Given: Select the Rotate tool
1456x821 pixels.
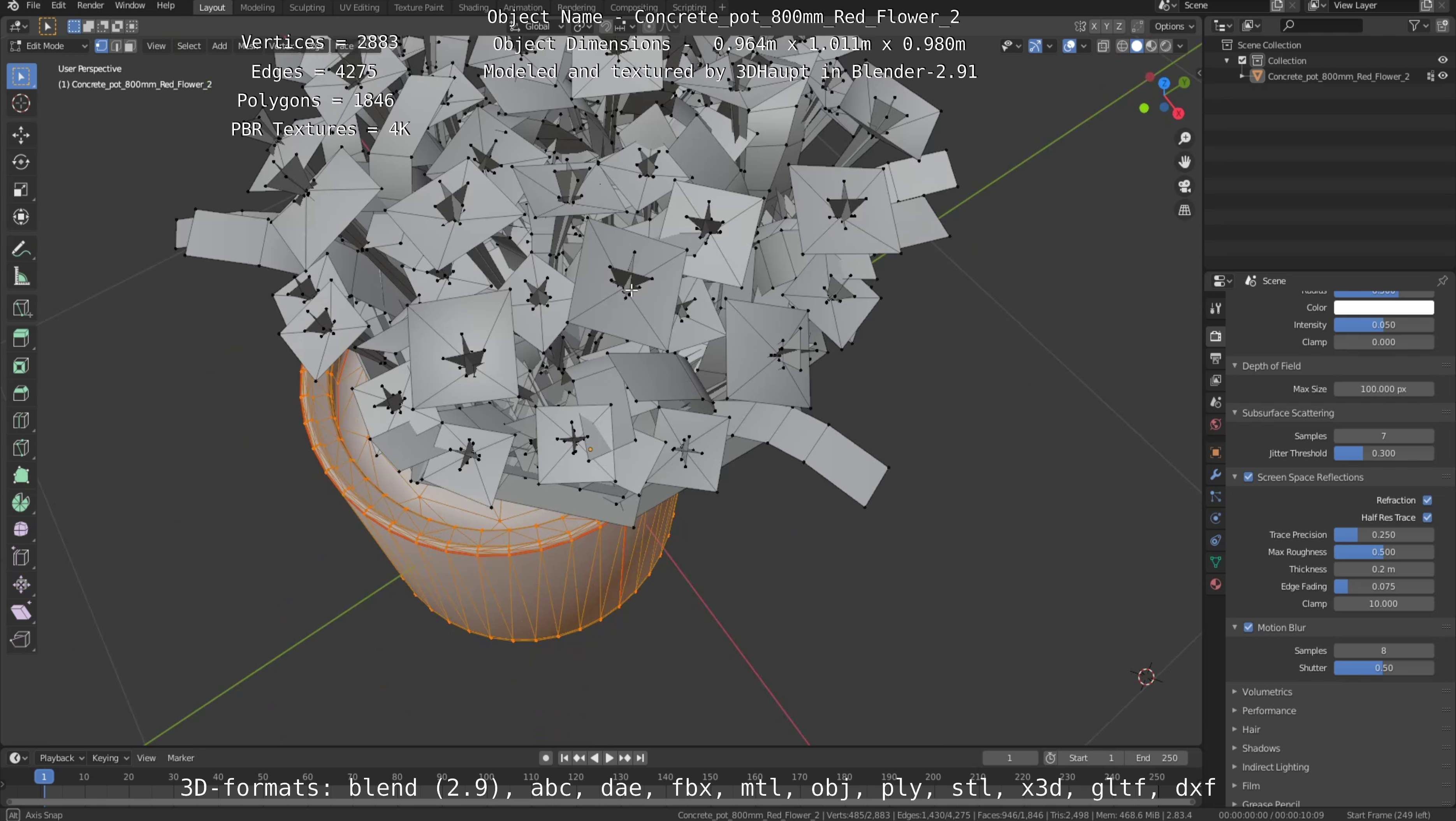Looking at the screenshot, I should point(21,162).
